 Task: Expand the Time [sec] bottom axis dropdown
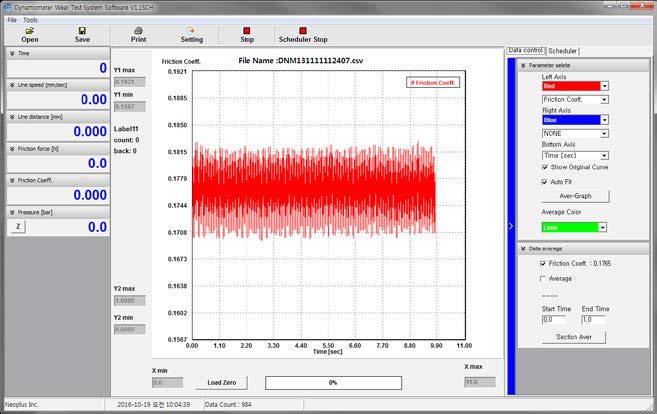pos(604,156)
